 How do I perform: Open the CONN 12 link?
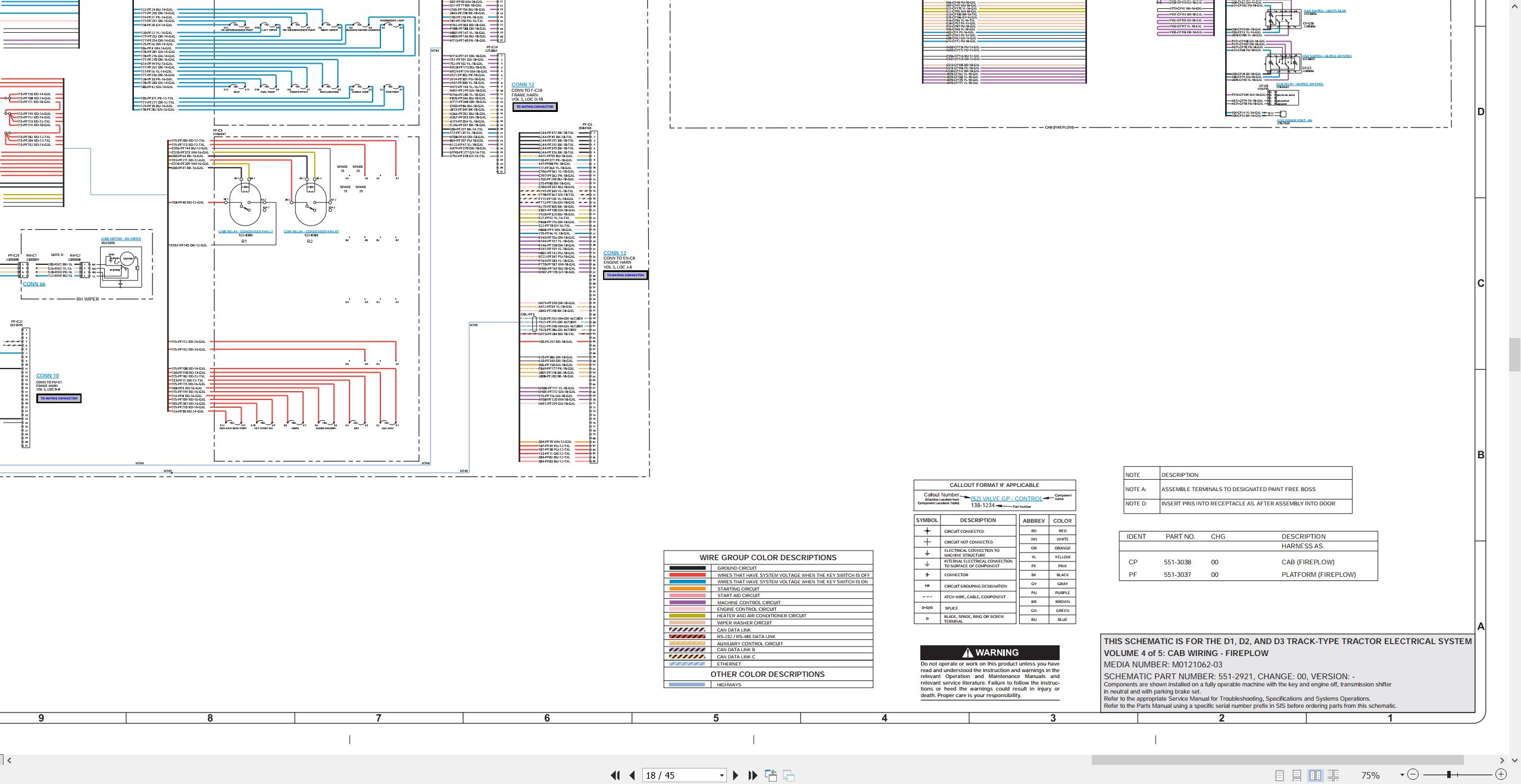[x=523, y=85]
